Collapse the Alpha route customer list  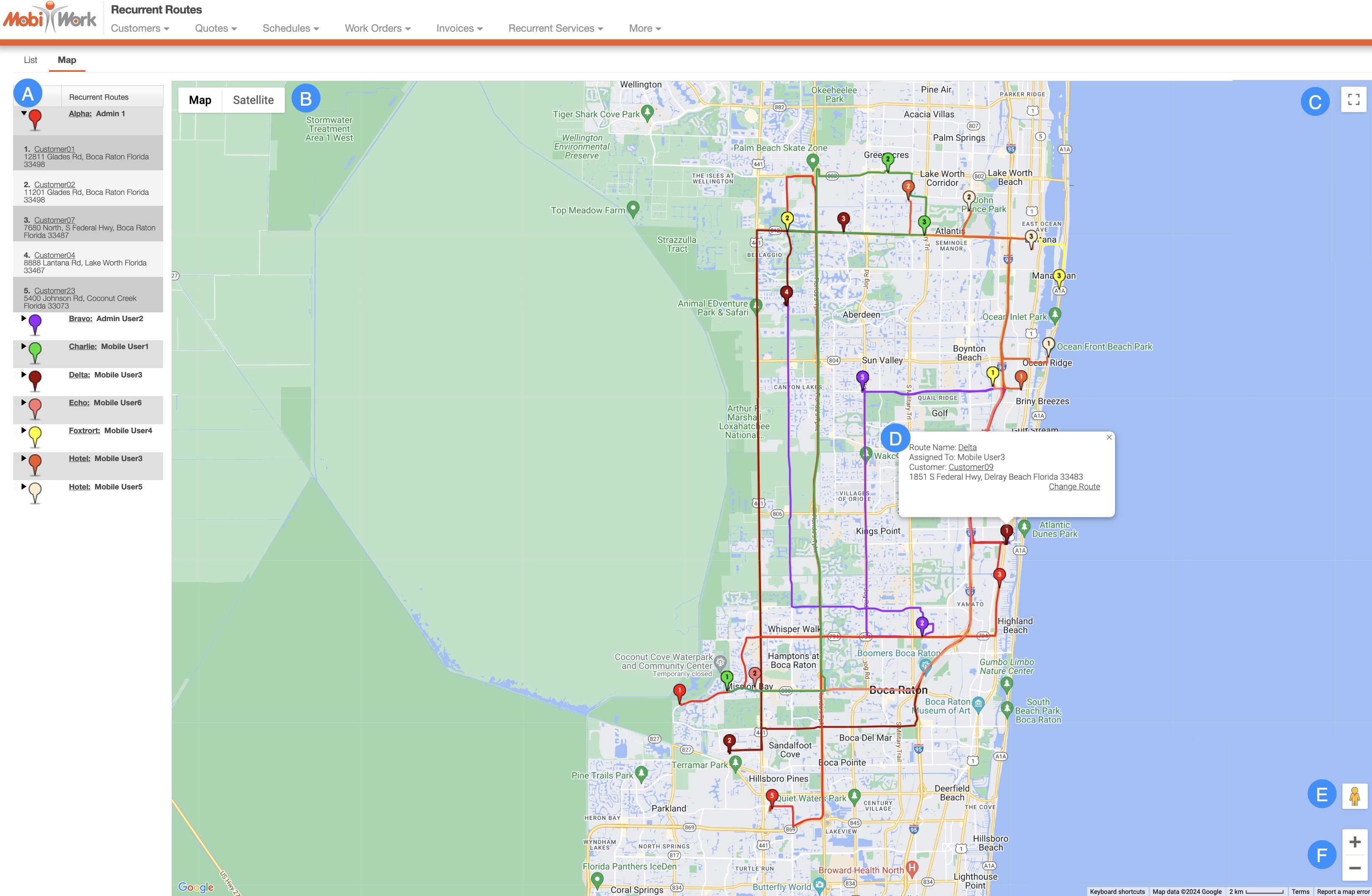24,114
